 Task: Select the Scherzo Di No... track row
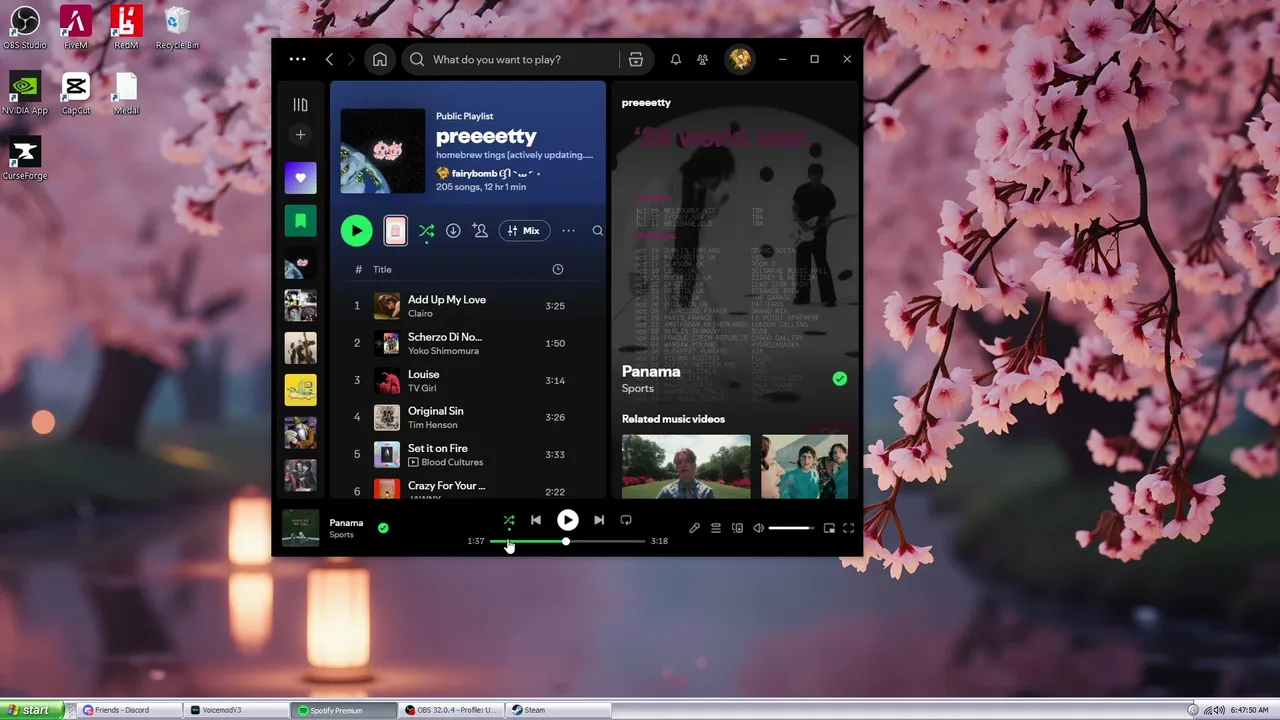tap(468, 343)
